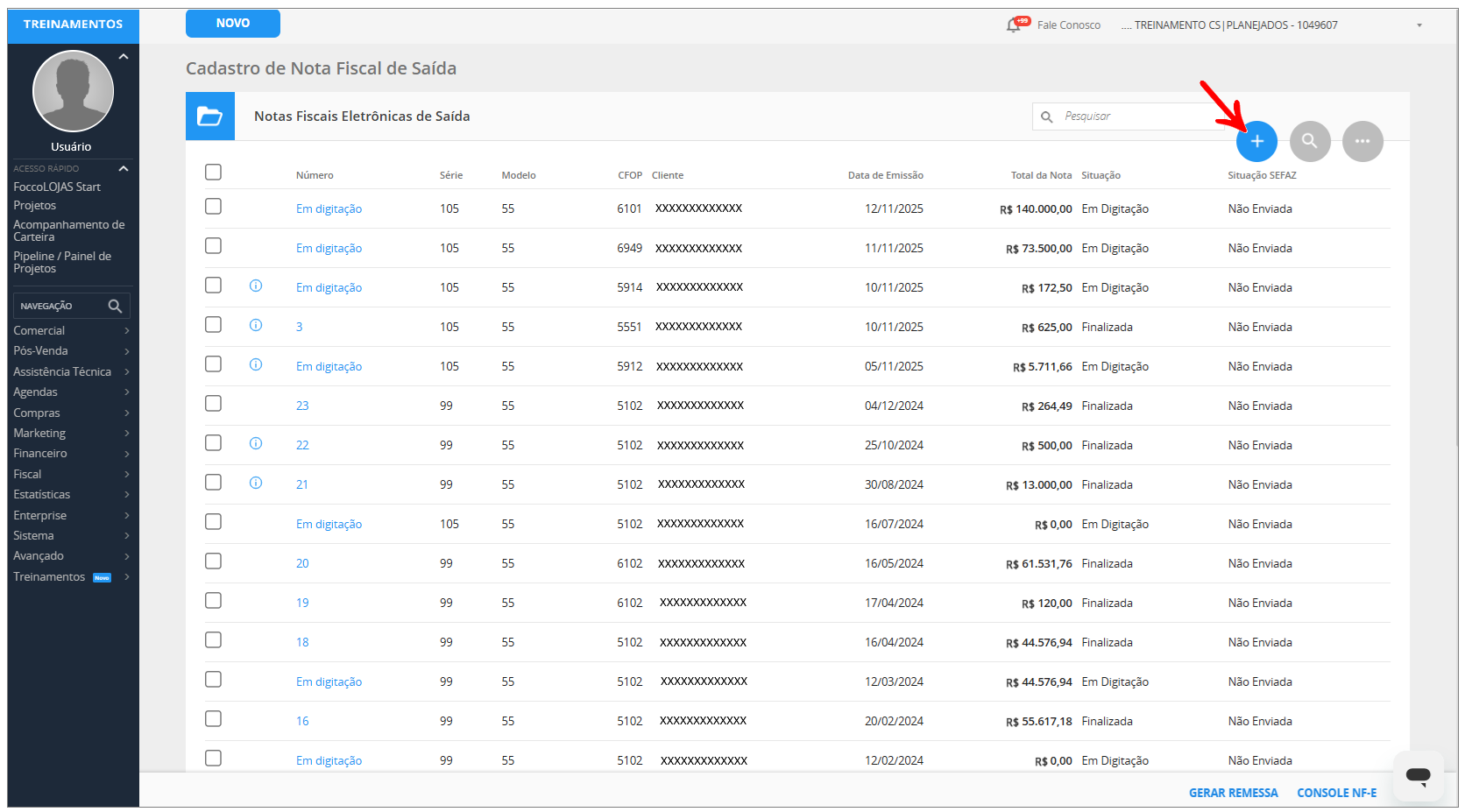The width and height of the screenshot is (1472, 812).
Task: Check the select-all checkbox in table header
Action: [x=213, y=172]
